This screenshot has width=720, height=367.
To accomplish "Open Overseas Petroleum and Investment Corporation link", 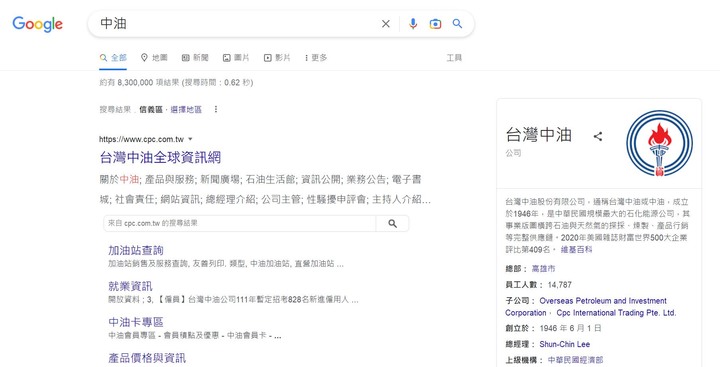I will coord(586,307).
